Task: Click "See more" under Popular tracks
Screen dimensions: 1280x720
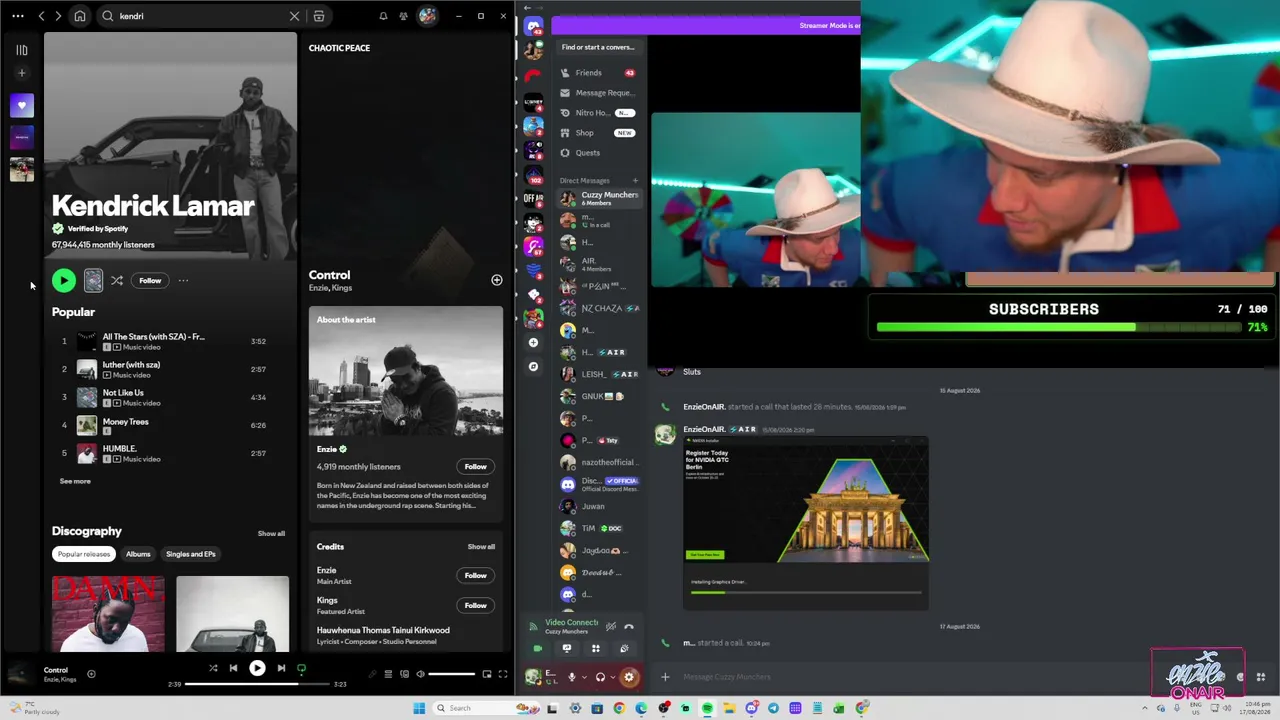Action: (75, 481)
